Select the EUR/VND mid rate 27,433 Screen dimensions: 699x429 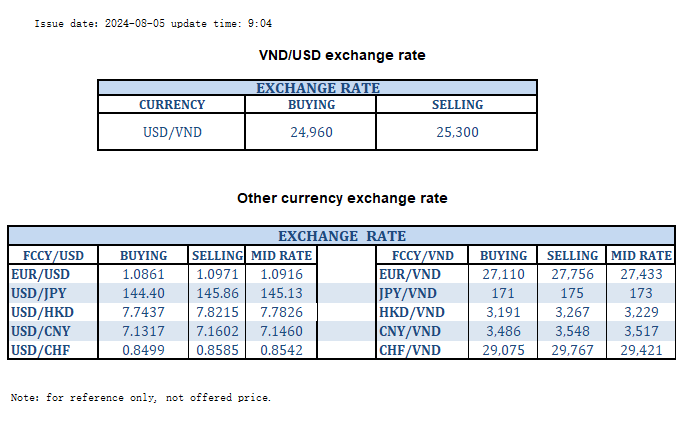641,274
